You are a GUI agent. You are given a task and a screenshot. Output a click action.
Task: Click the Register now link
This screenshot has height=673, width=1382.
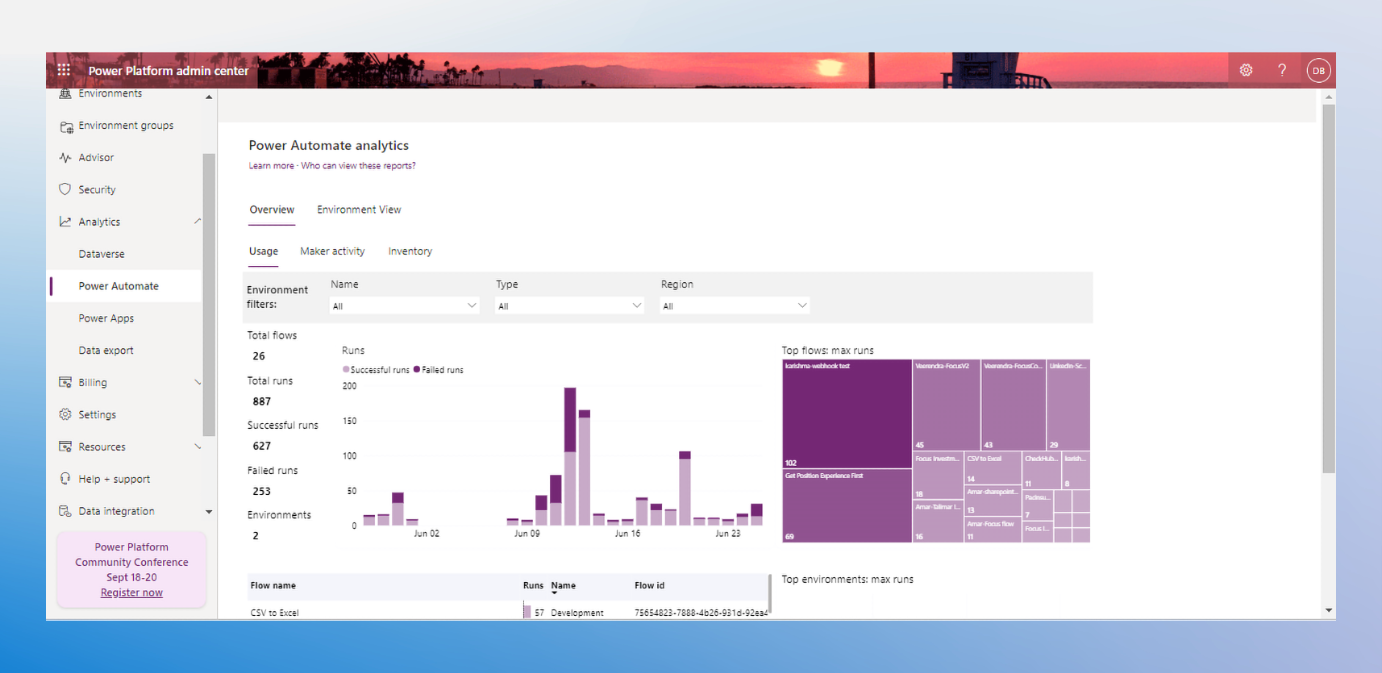(x=131, y=593)
